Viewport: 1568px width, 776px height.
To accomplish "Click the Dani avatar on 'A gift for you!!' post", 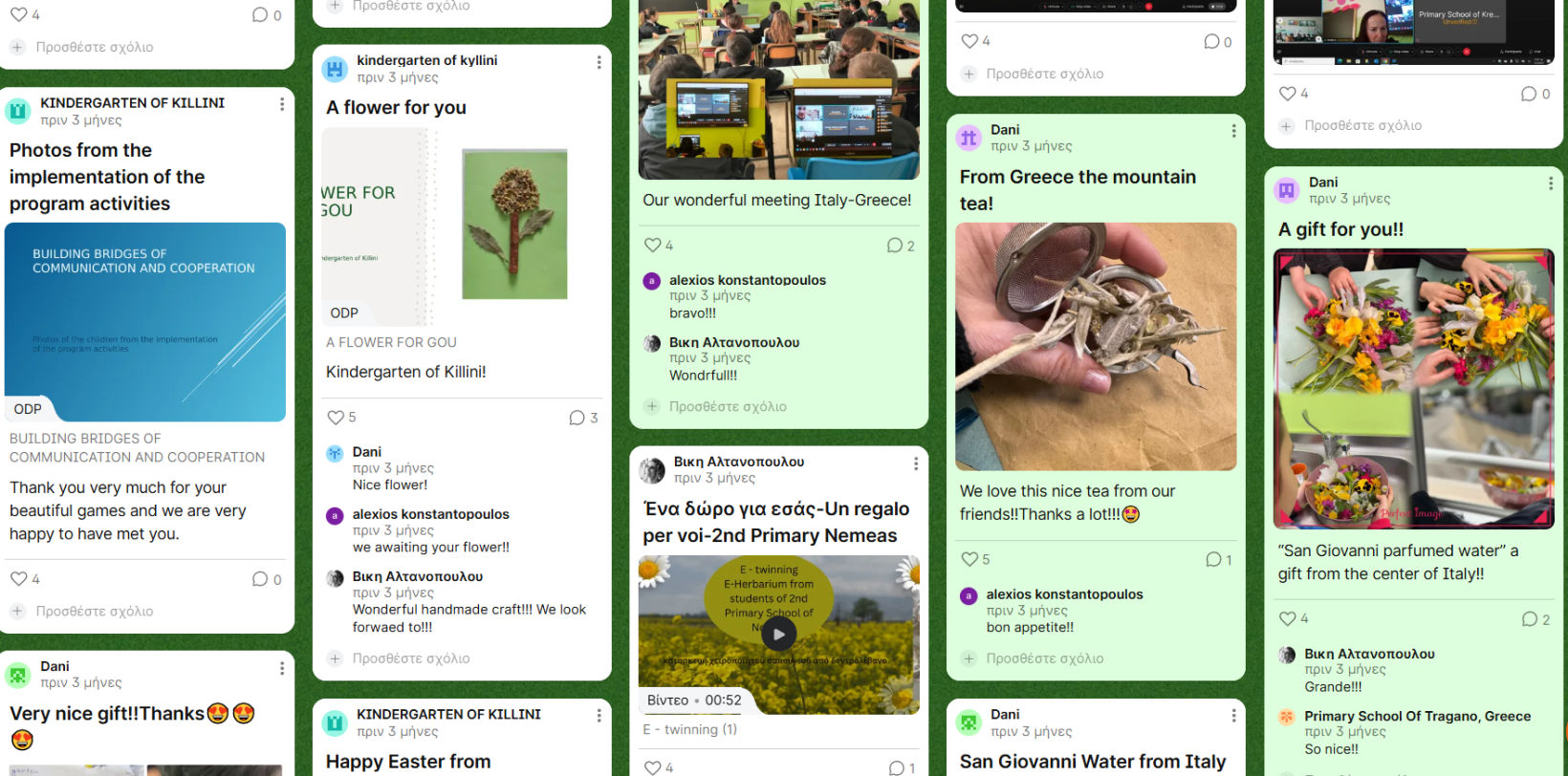I will 1287,190.
